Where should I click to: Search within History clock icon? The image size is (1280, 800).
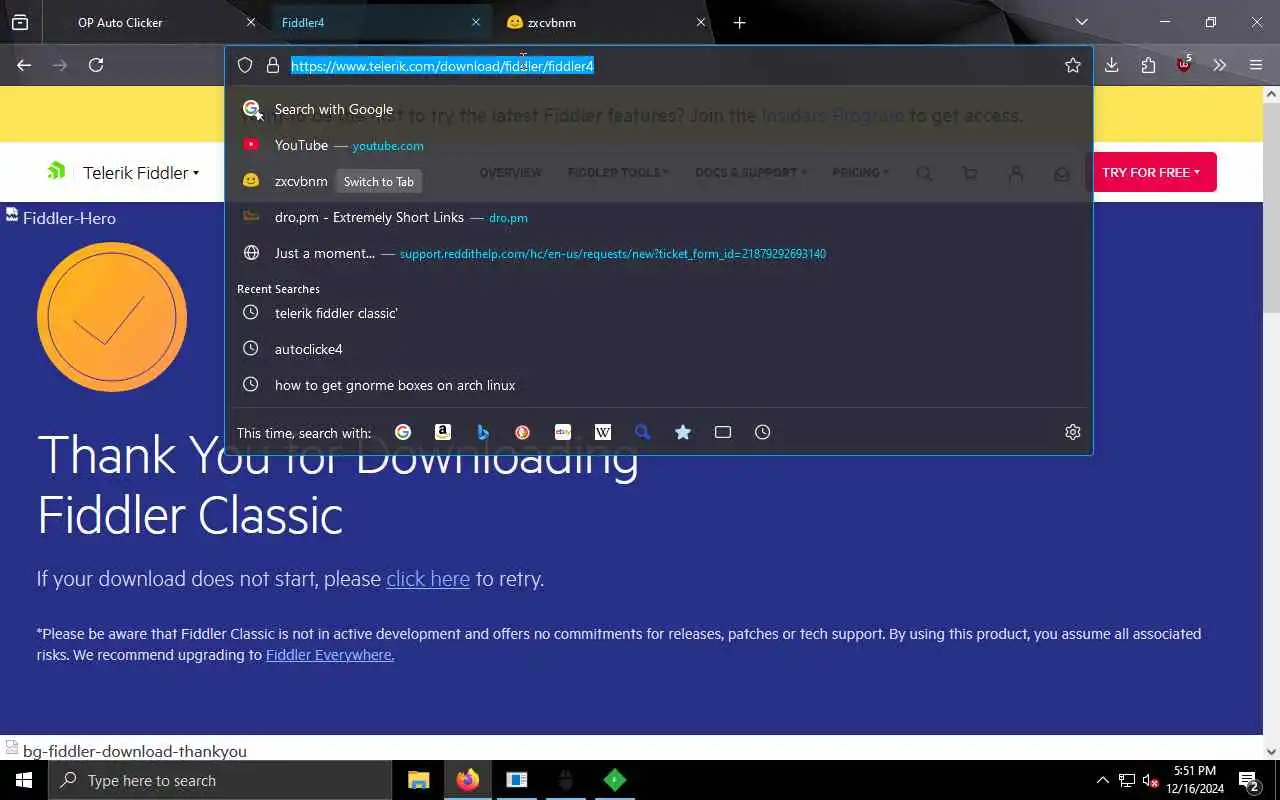tap(763, 432)
